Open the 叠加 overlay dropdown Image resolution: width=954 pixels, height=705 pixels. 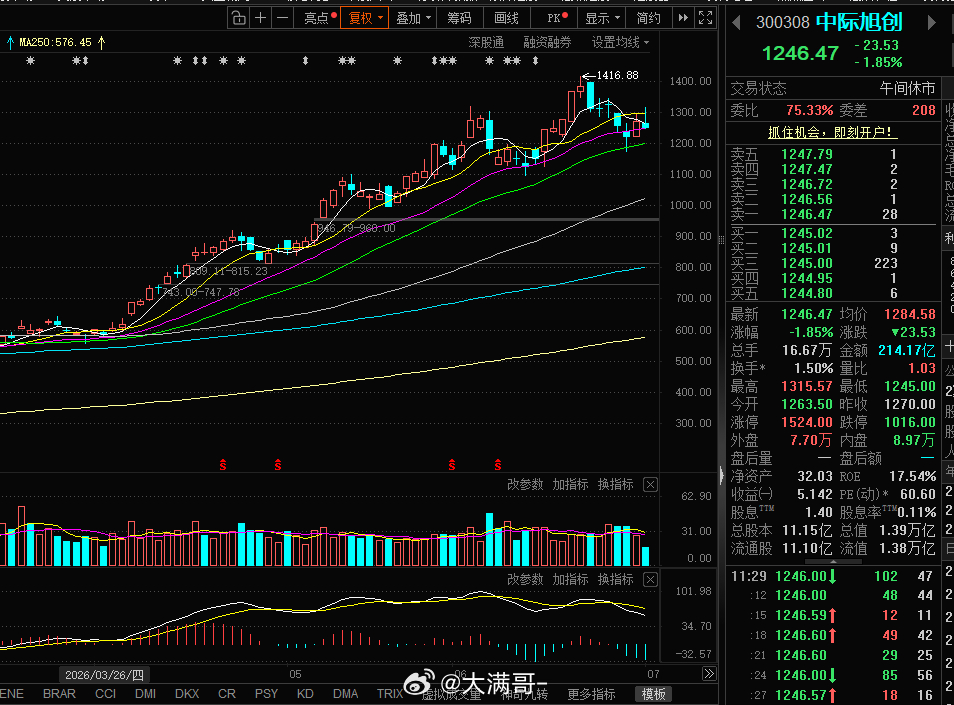pos(414,18)
